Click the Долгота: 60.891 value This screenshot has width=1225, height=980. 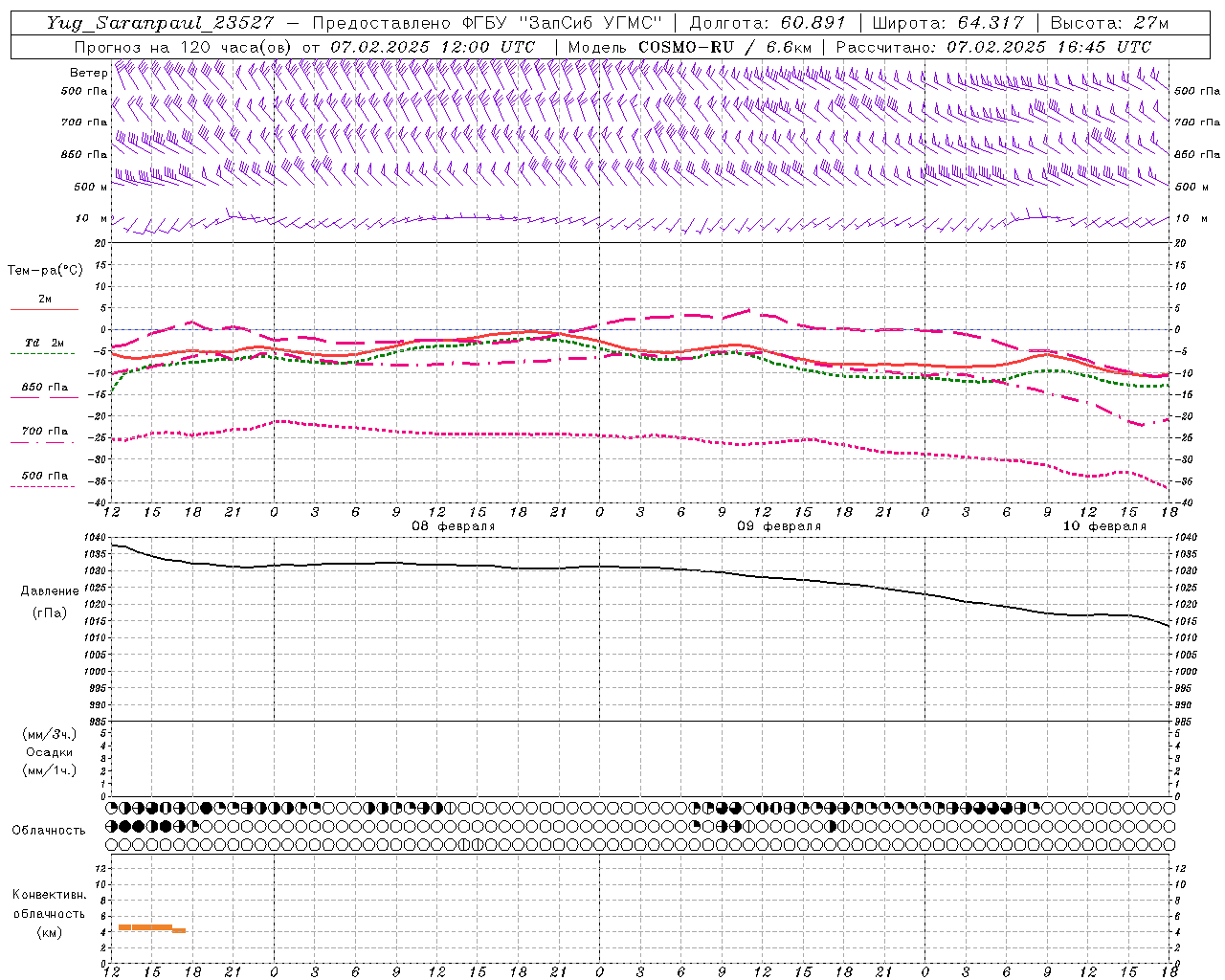click(768, 23)
